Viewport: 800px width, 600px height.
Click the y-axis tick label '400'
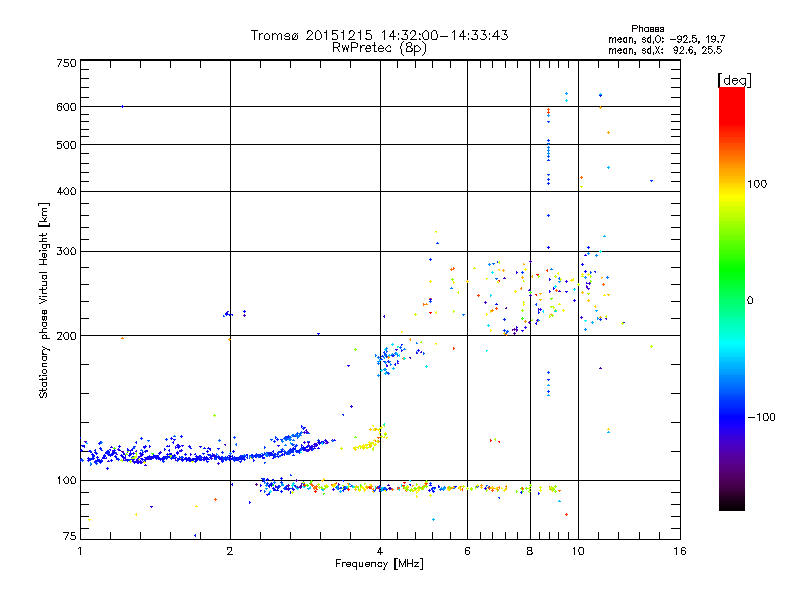(66, 191)
